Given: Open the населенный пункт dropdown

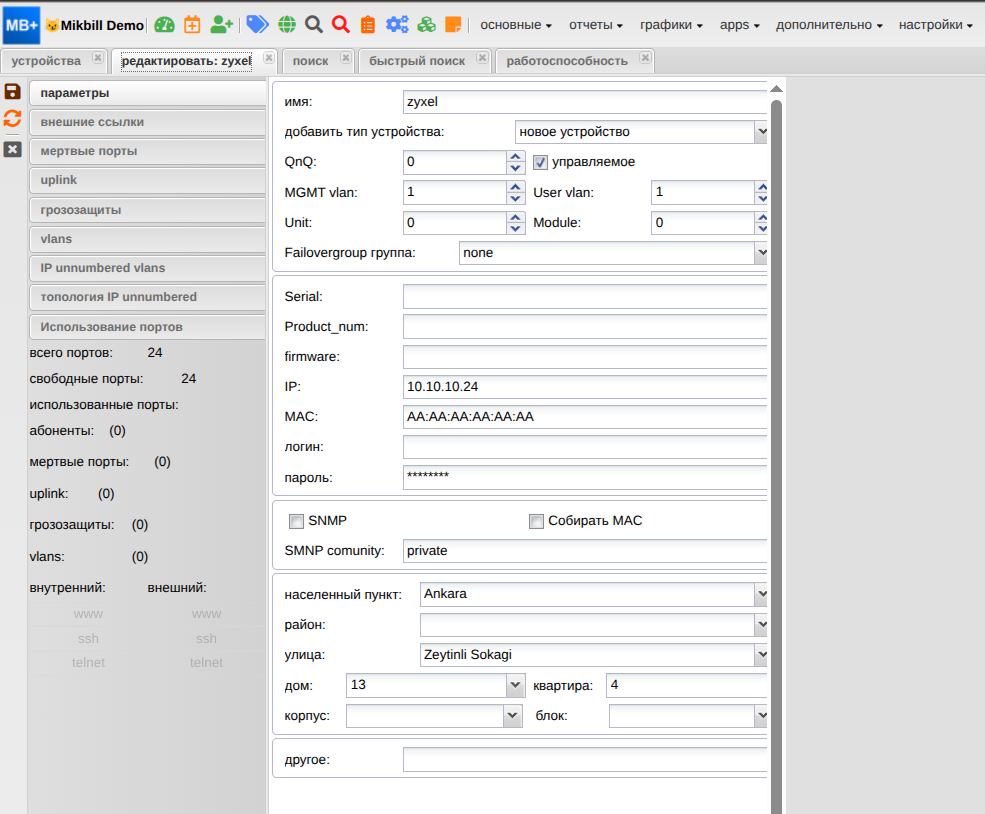Looking at the screenshot, I should [x=761, y=594].
